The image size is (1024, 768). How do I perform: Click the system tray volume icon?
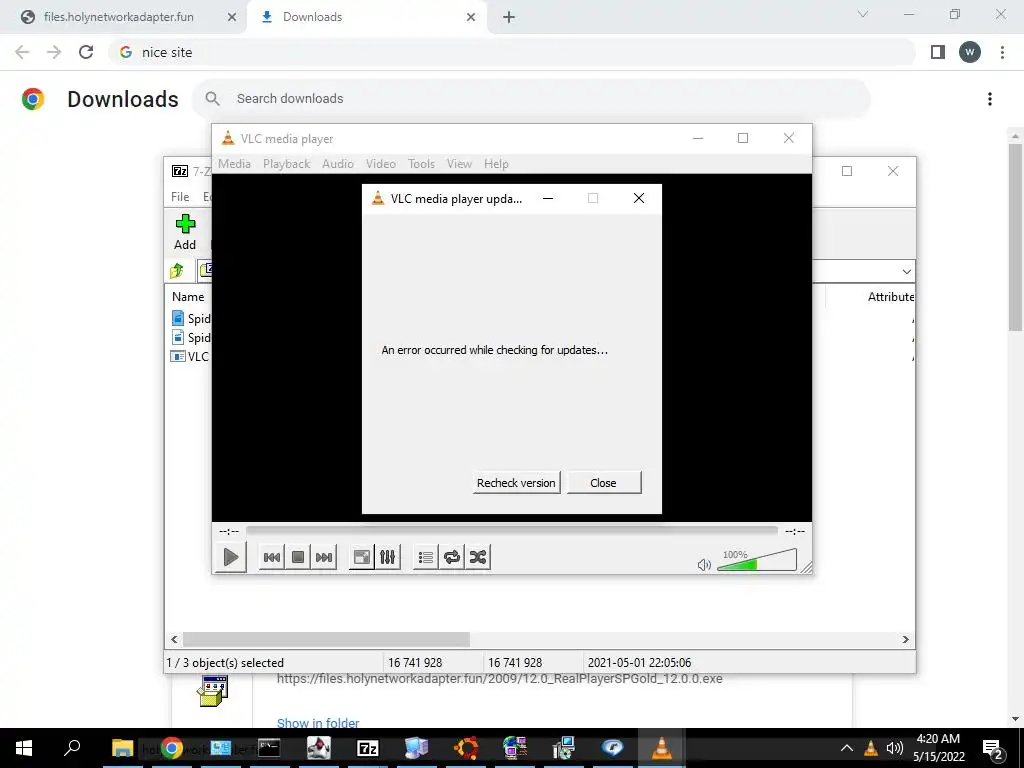[x=895, y=748]
